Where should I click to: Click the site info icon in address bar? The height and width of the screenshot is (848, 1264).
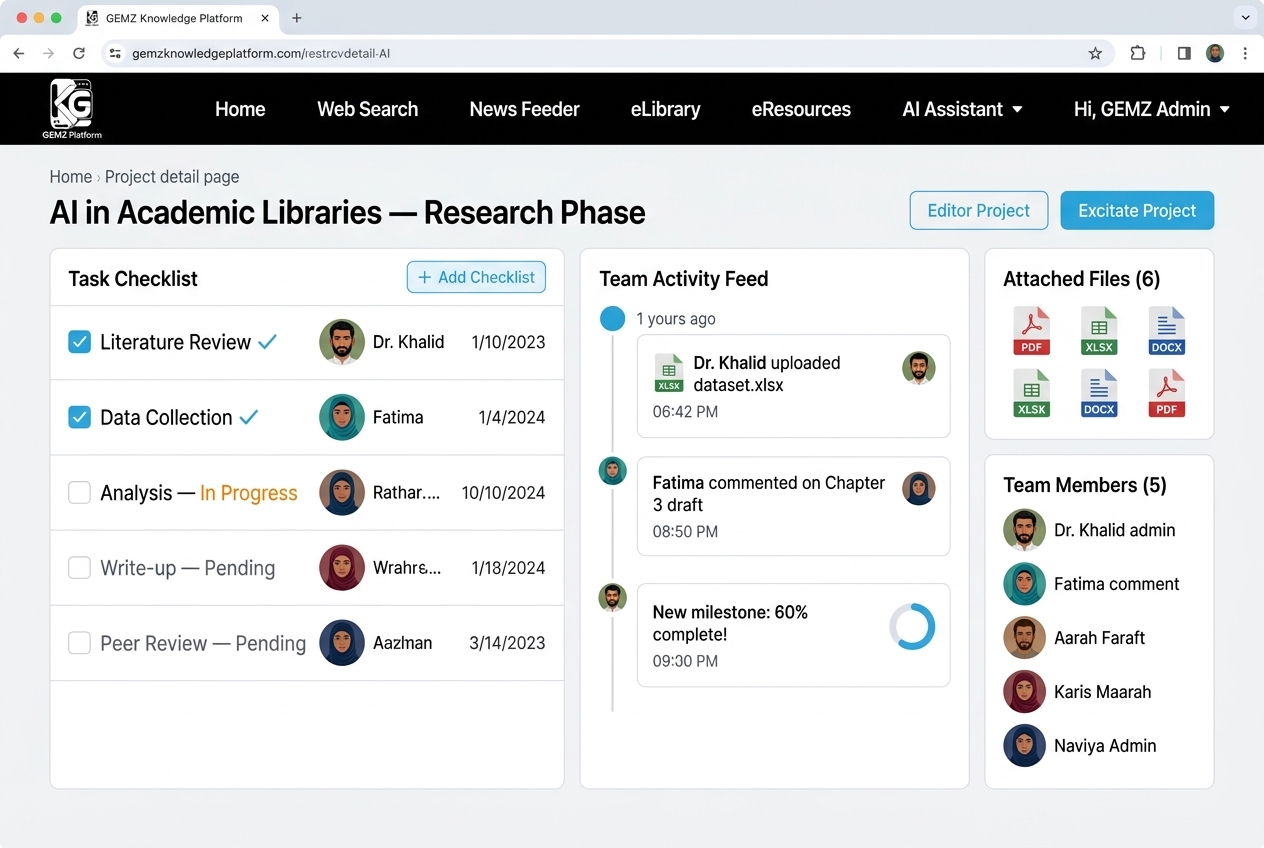point(115,53)
